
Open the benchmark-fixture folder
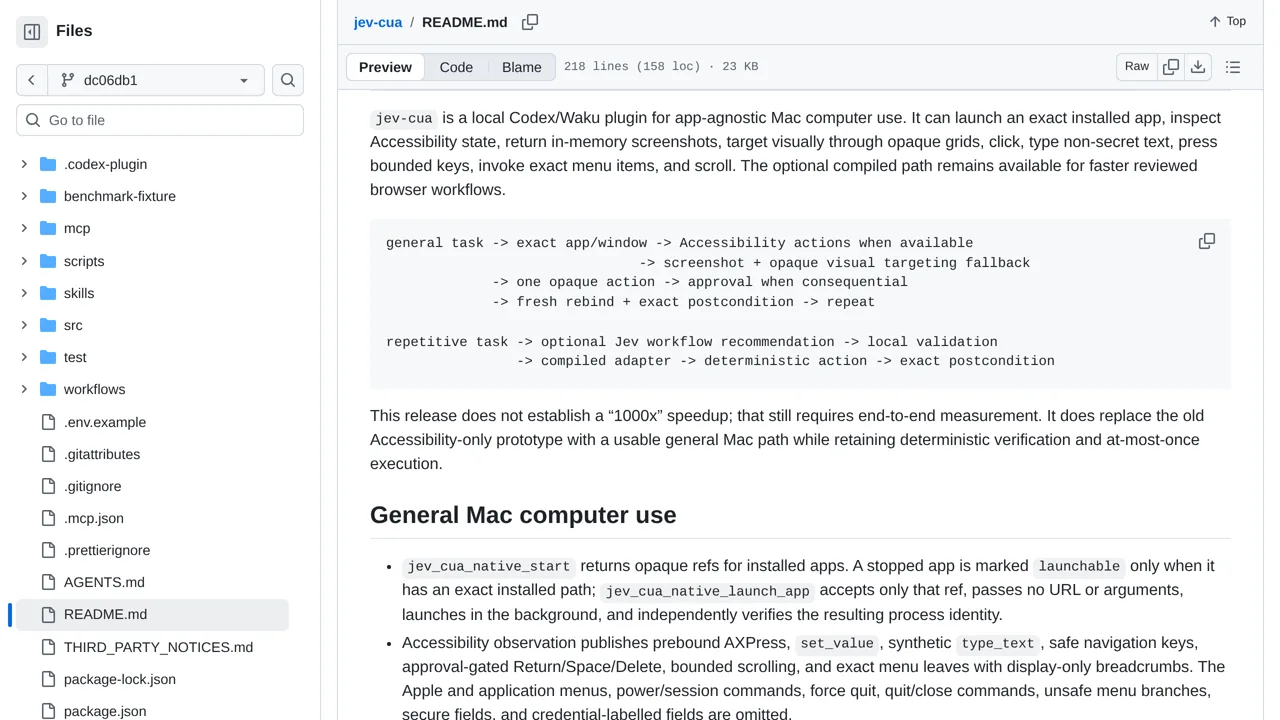click(x=119, y=196)
